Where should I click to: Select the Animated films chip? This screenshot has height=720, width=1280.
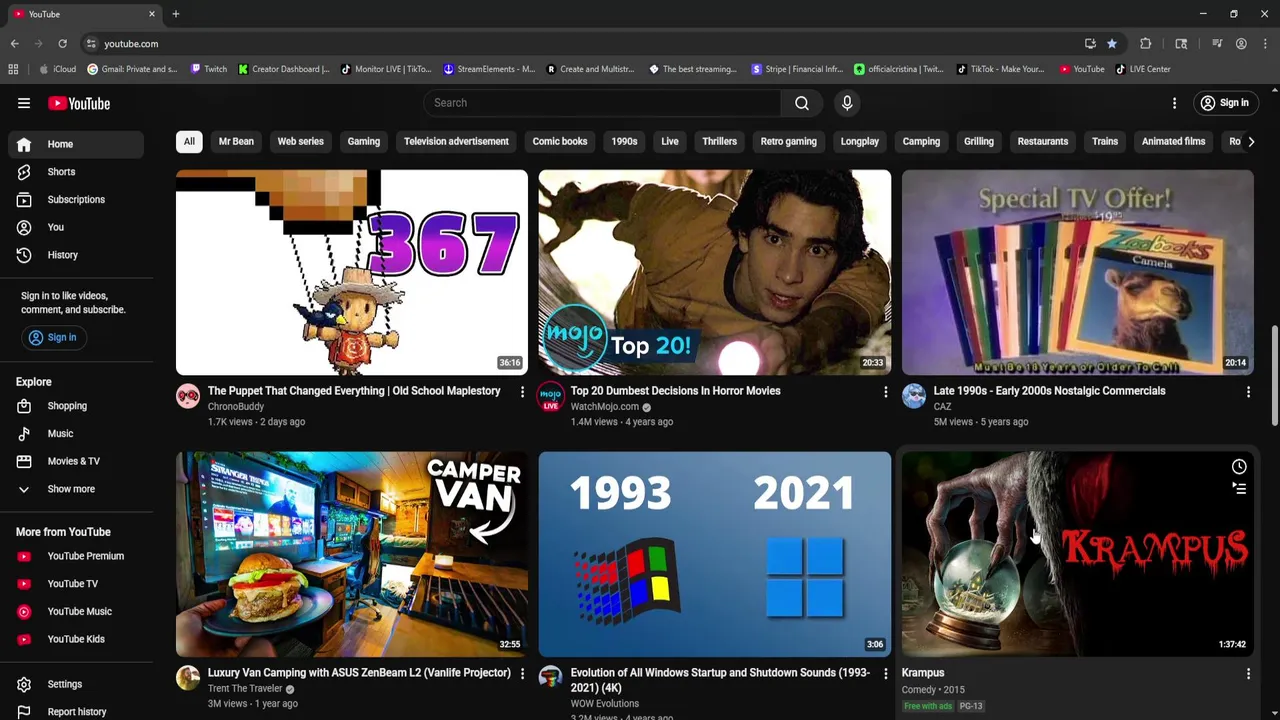pyautogui.click(x=1174, y=141)
